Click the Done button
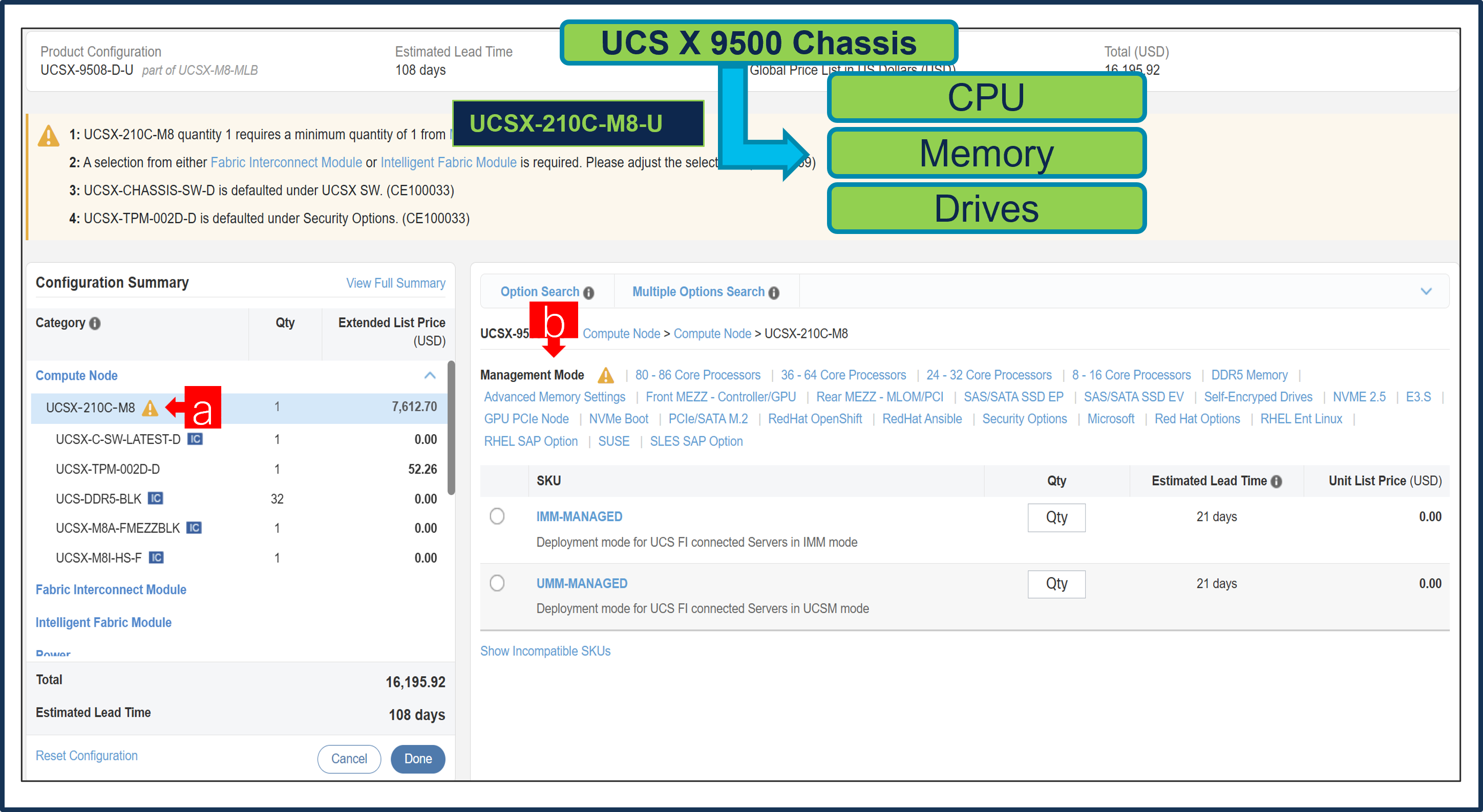 pyautogui.click(x=418, y=758)
